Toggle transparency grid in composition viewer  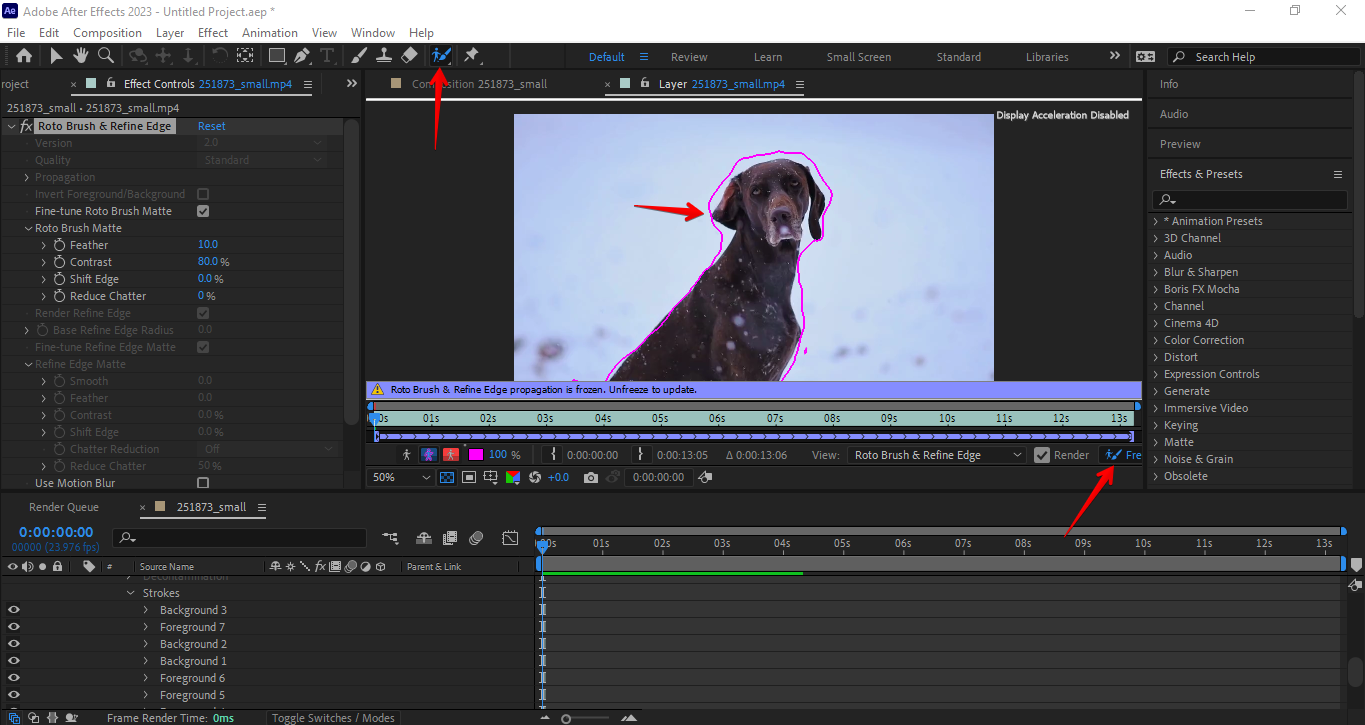coord(448,477)
